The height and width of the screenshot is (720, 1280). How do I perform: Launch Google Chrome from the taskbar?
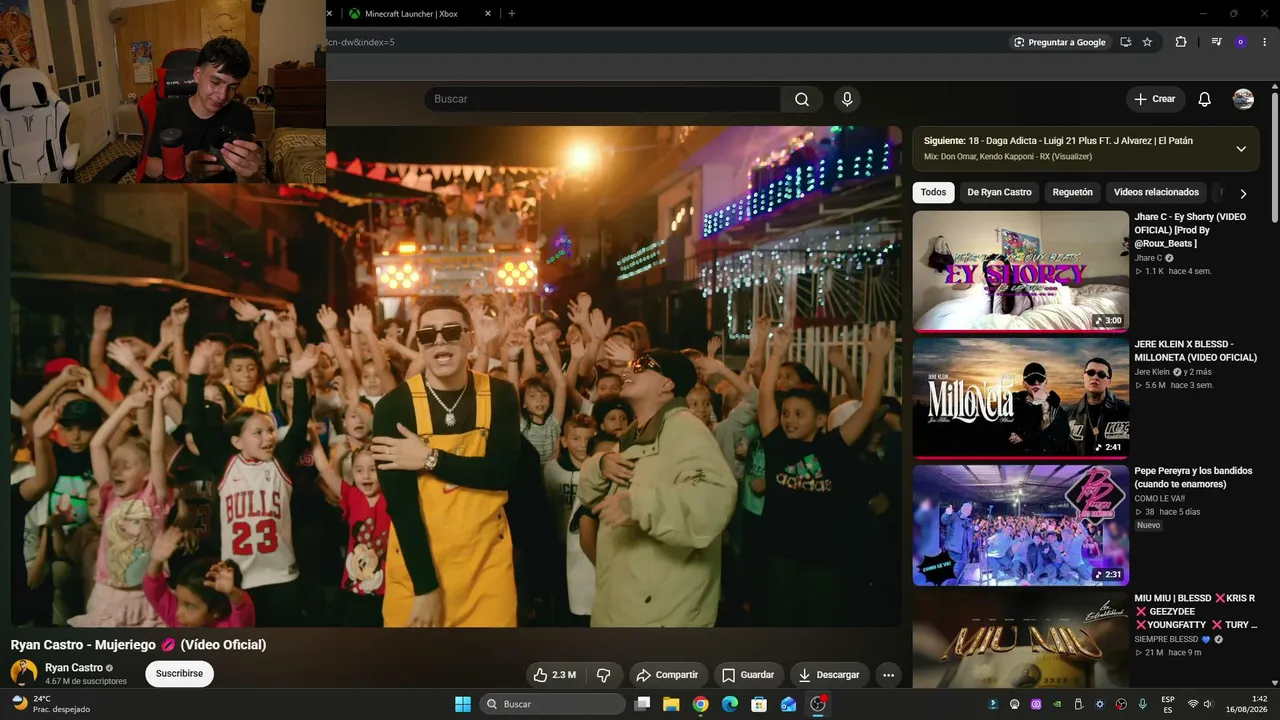700,704
